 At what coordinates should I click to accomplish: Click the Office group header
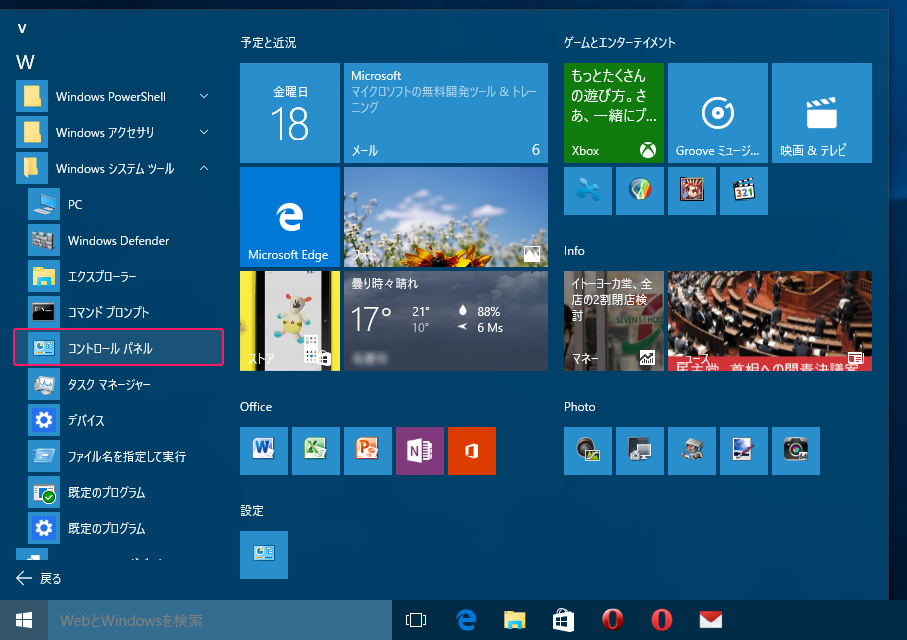coord(256,406)
